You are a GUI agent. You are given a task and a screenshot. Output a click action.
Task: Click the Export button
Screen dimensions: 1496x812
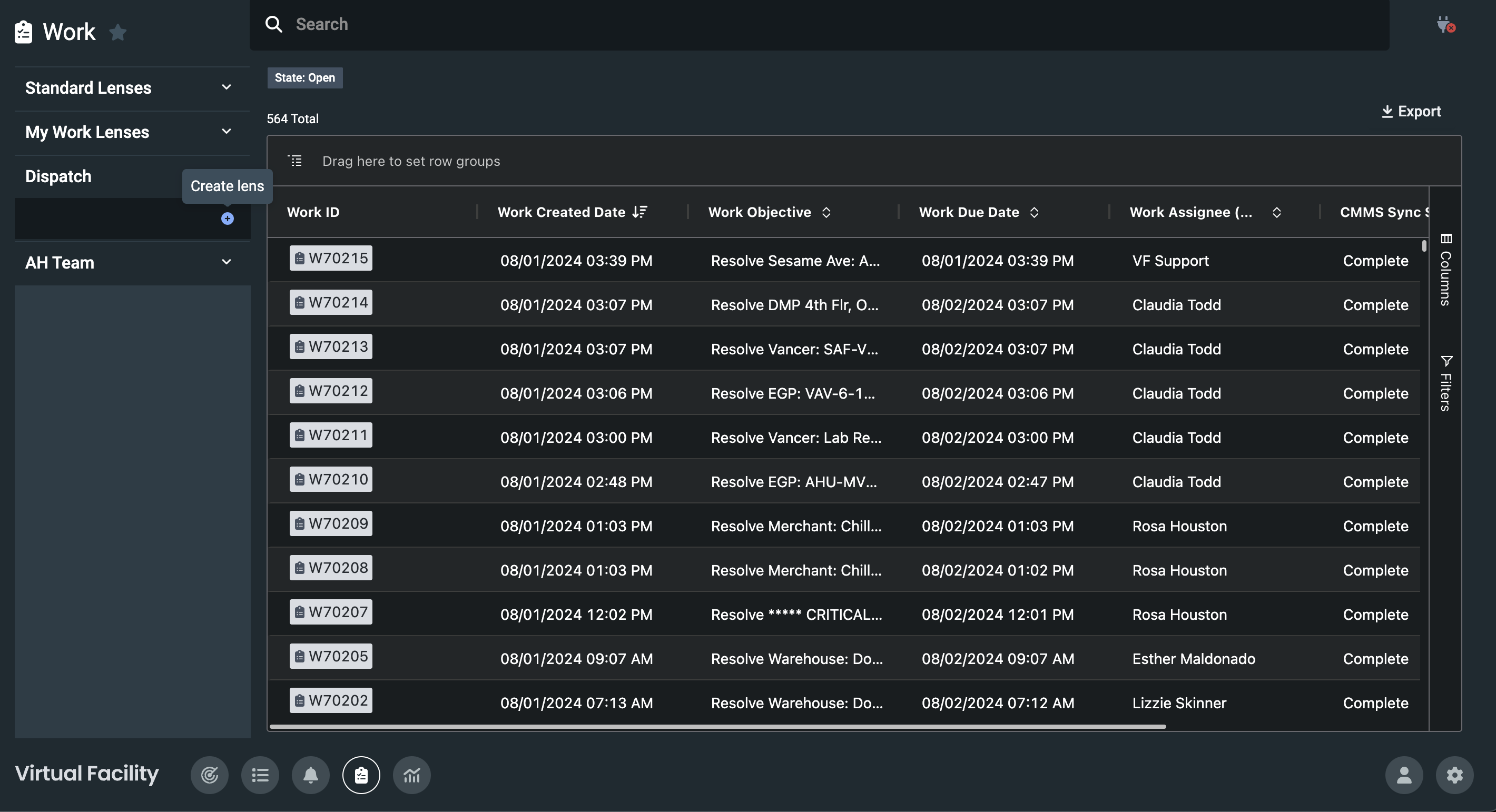point(1411,112)
